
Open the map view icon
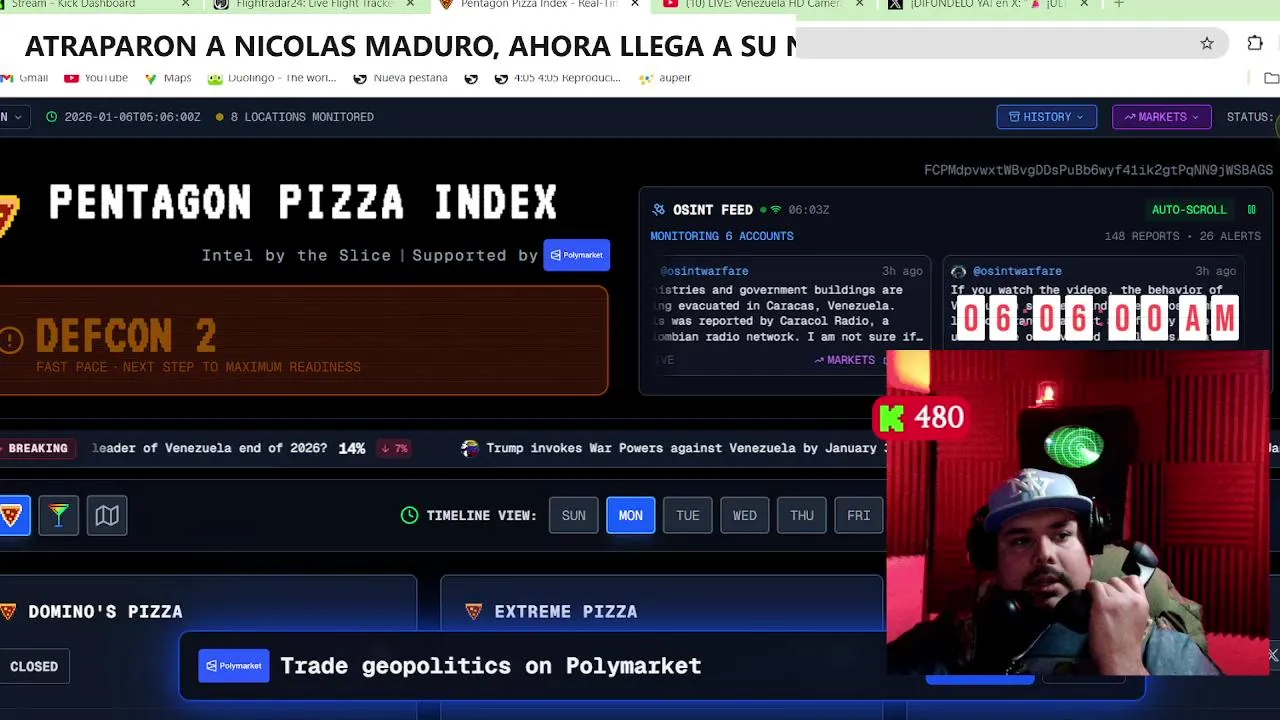point(107,515)
